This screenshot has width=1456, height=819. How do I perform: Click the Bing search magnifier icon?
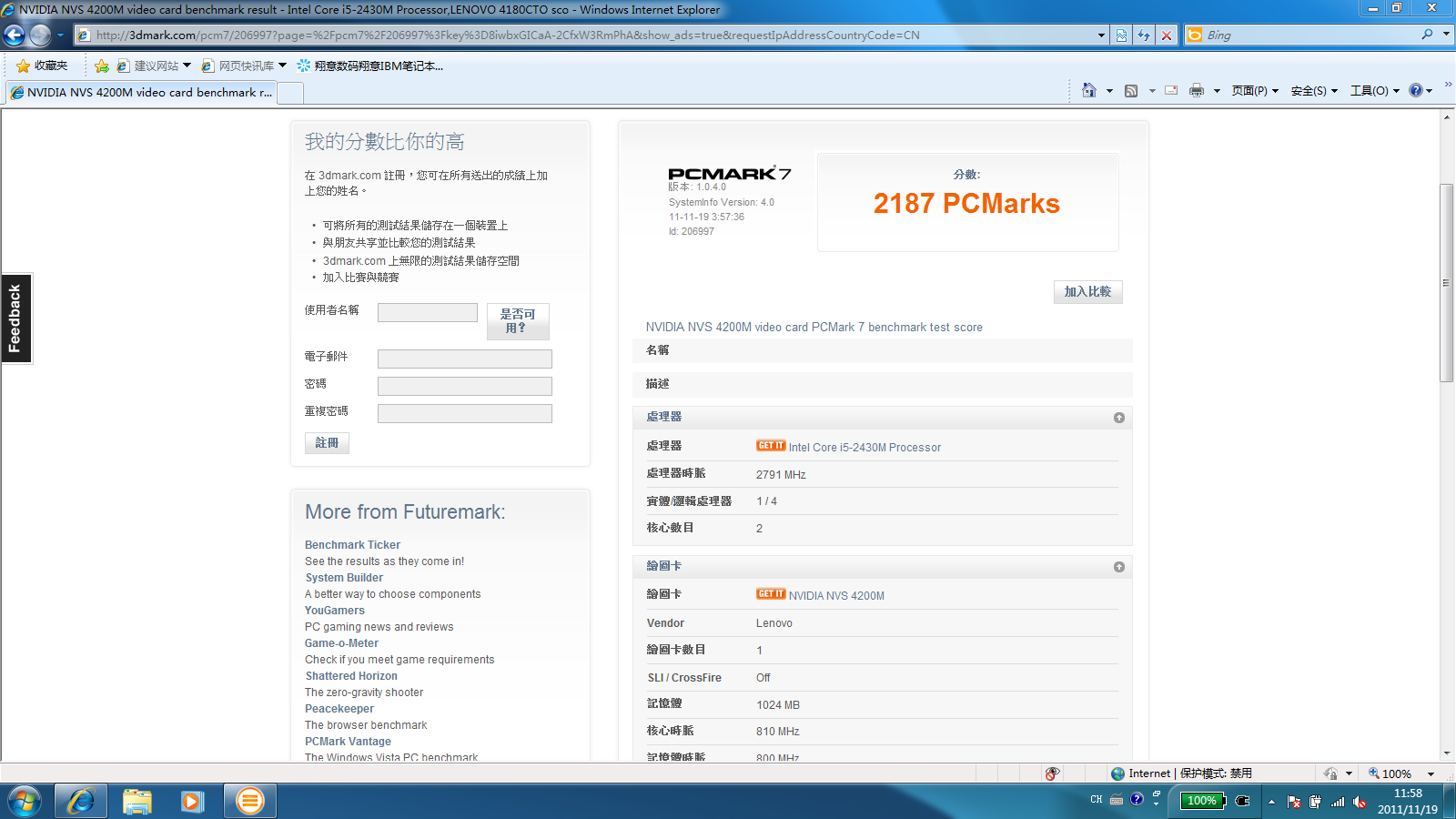(1427, 35)
